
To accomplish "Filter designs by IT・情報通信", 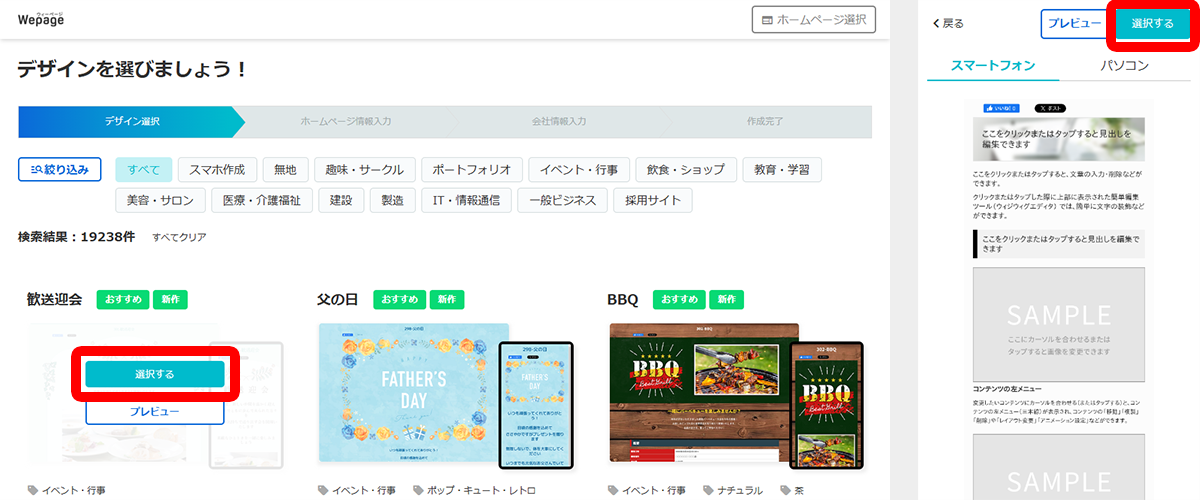I will point(467,201).
